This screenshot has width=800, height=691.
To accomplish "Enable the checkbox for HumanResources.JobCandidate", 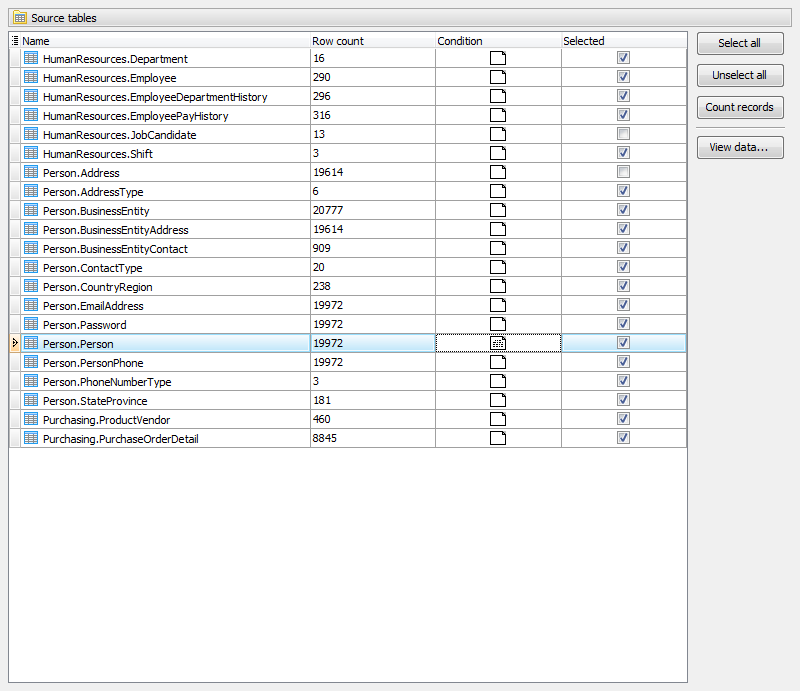I will pyautogui.click(x=623, y=133).
